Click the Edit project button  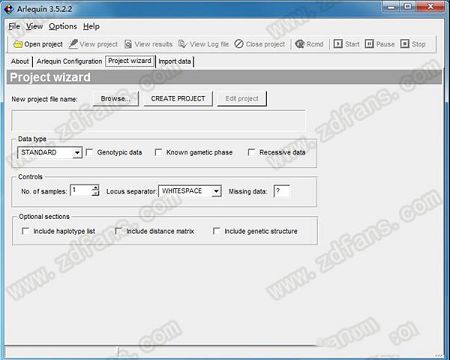[x=242, y=99]
